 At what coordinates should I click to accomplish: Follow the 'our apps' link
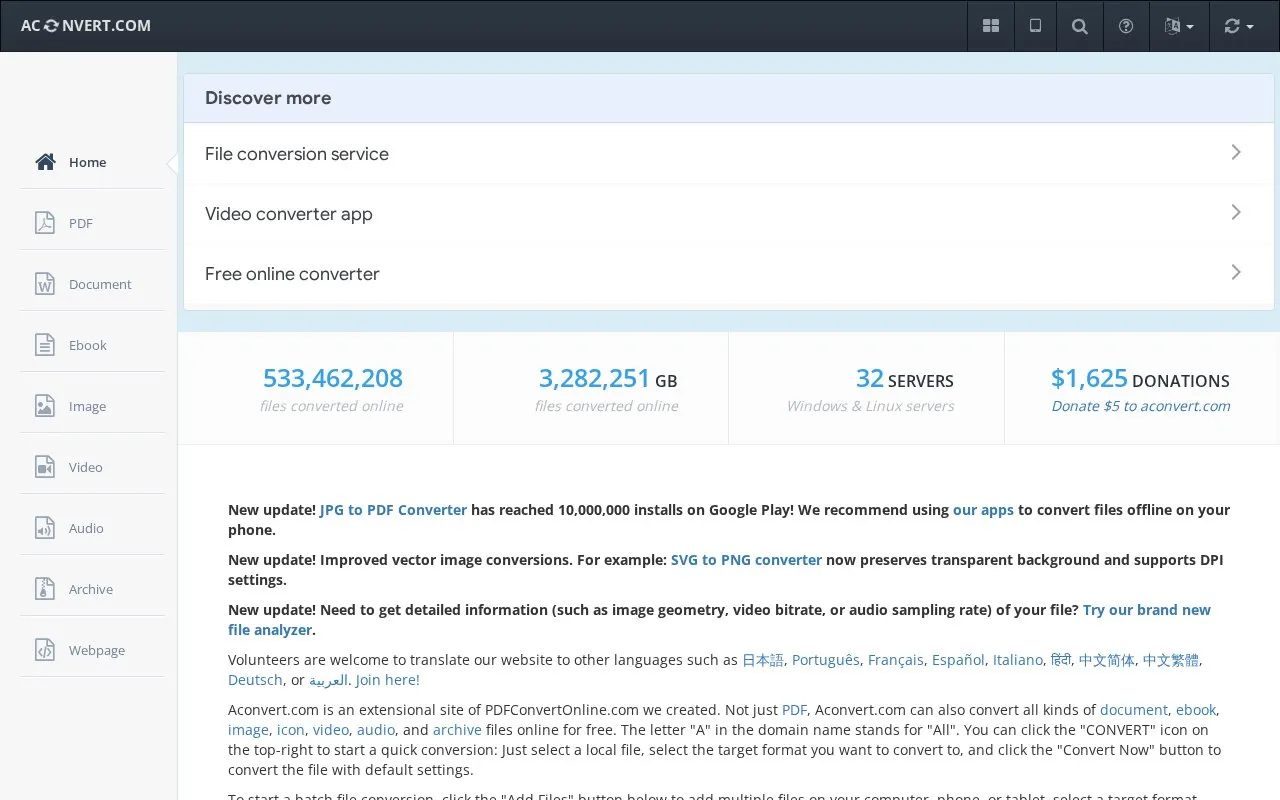pos(983,510)
